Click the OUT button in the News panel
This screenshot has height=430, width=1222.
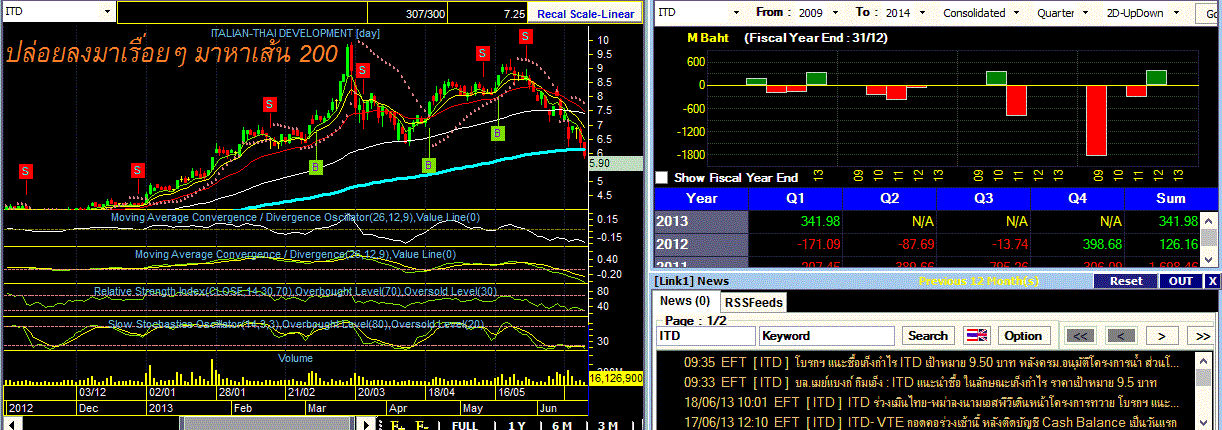coord(1181,281)
